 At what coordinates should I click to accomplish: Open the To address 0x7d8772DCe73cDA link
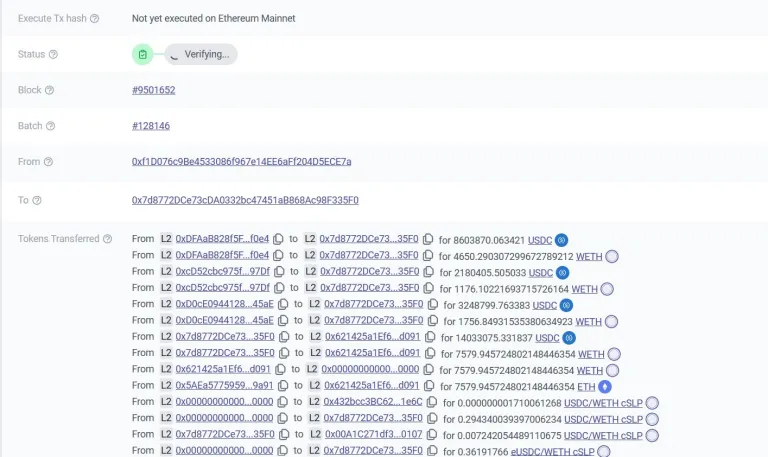[245, 200]
